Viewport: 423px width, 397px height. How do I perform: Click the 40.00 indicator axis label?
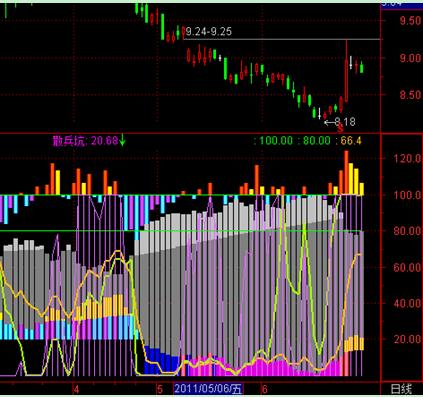tap(408, 303)
